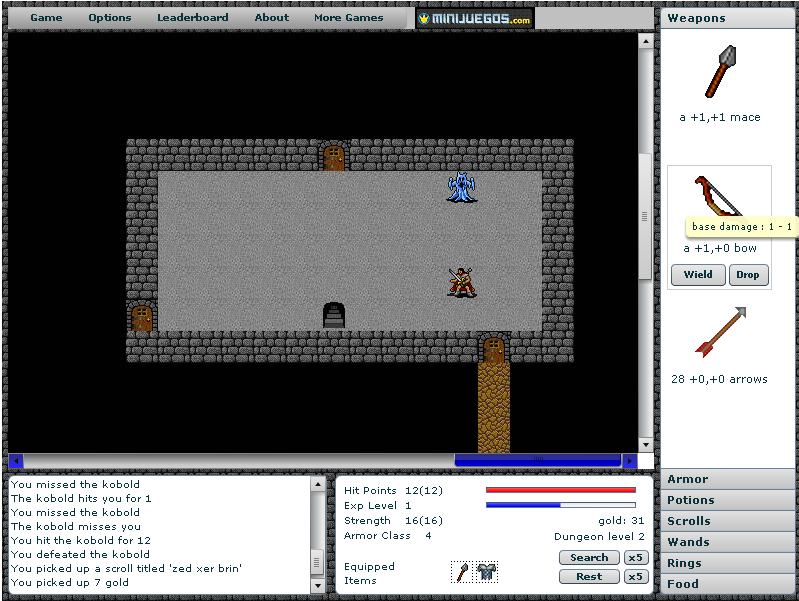Click the staircase tile in the room
Screen dimensions: 799x601
point(334,315)
